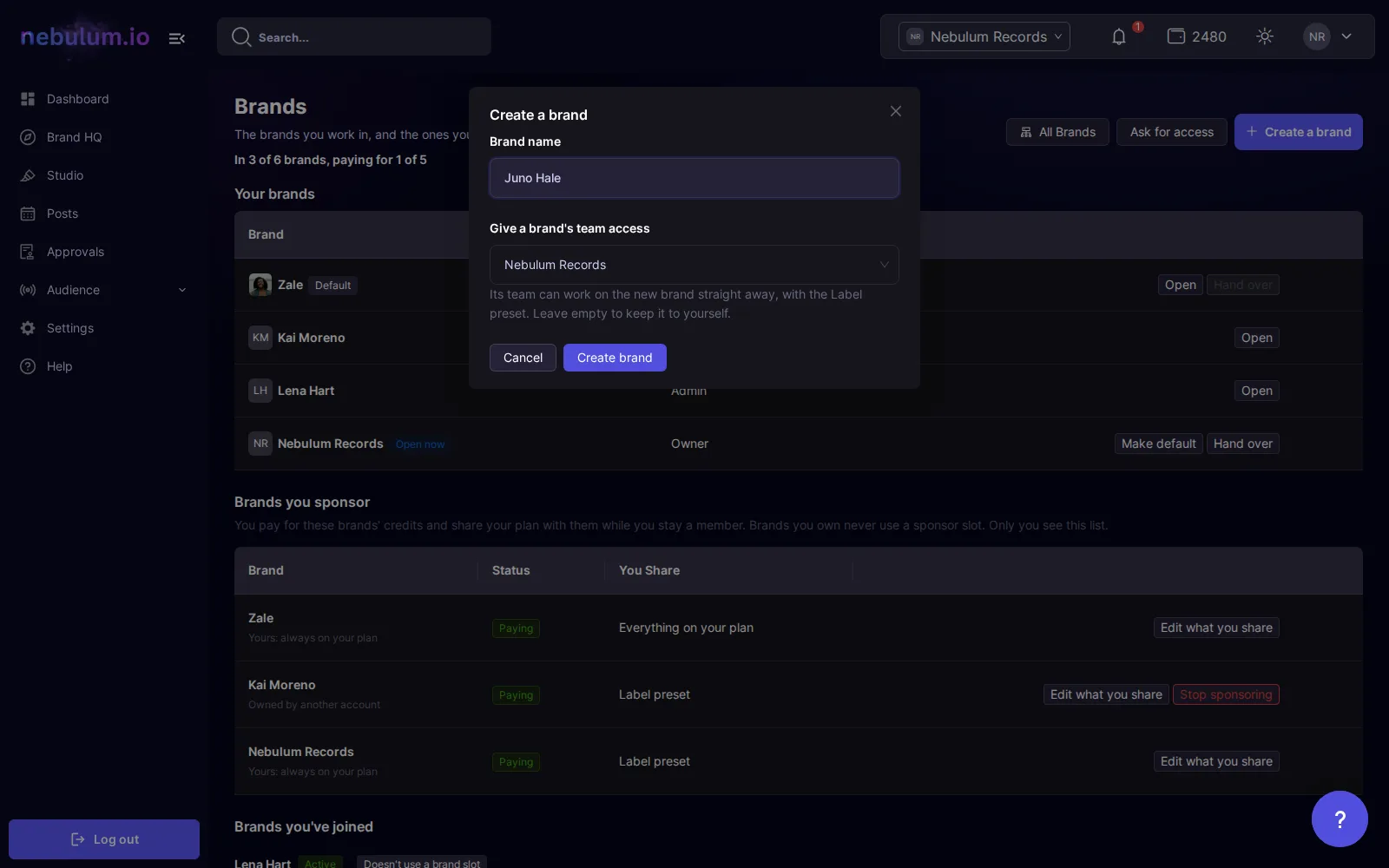1389x868 pixels.
Task: Click Ask for access
Action: [1172, 132]
